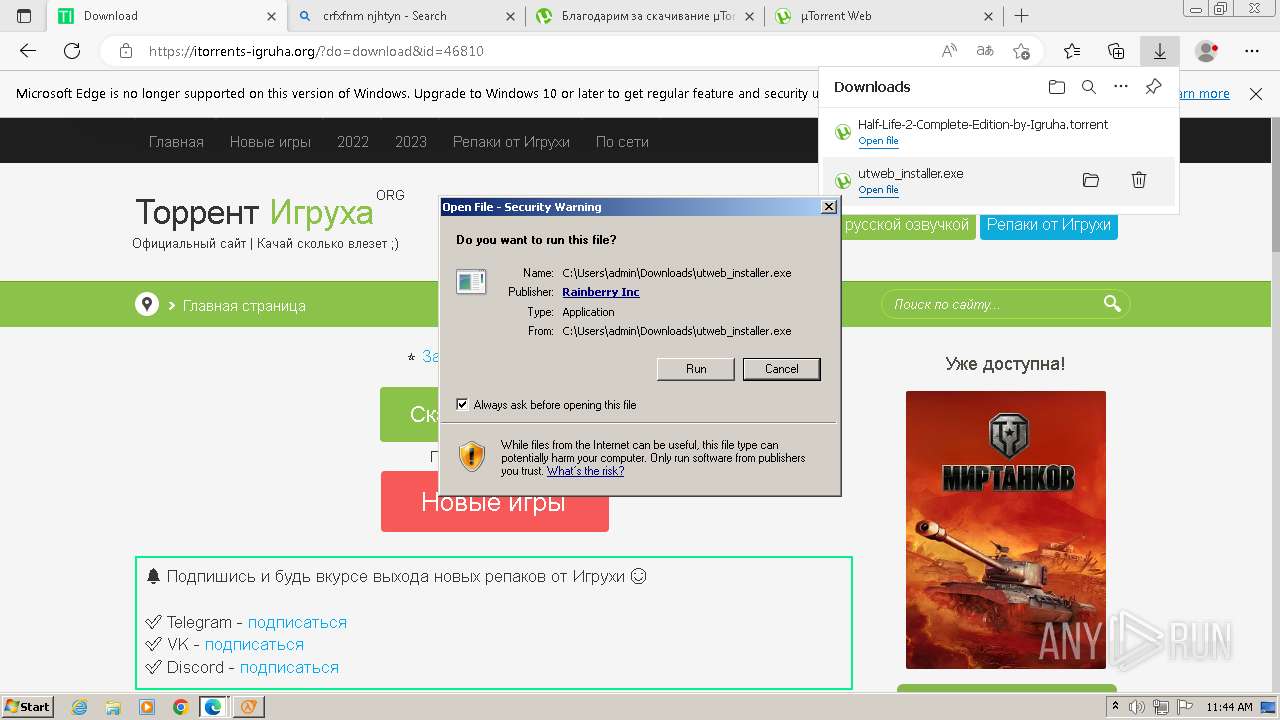The image size is (1280, 720).
Task: Open the По сети menu item
Action: 622,142
